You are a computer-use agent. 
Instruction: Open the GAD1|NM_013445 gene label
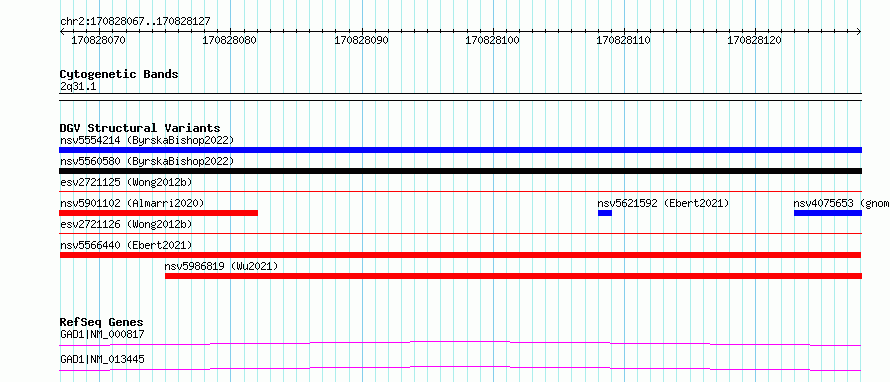coord(102,359)
